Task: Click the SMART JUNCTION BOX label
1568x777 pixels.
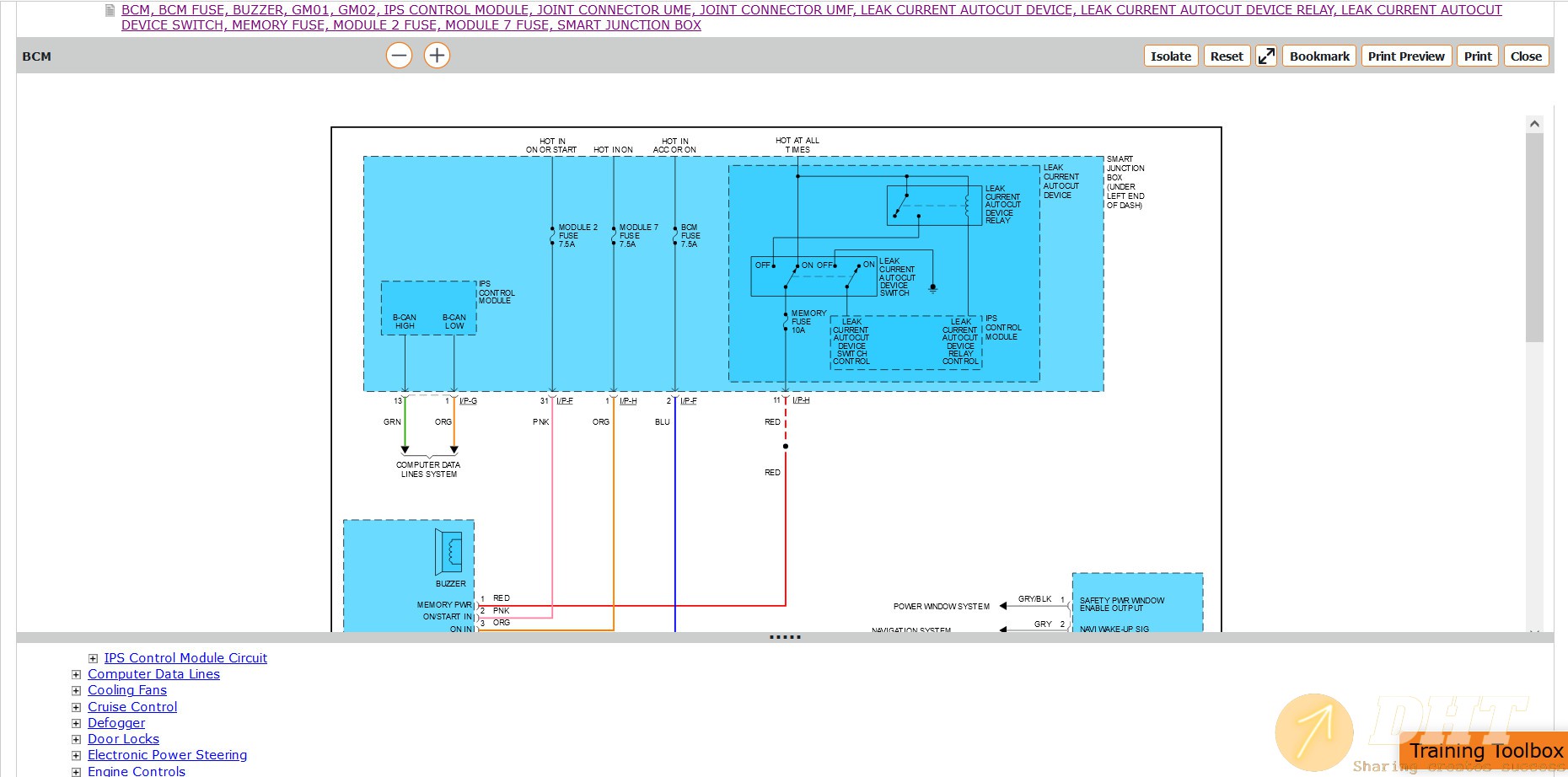Action: [x=1125, y=182]
